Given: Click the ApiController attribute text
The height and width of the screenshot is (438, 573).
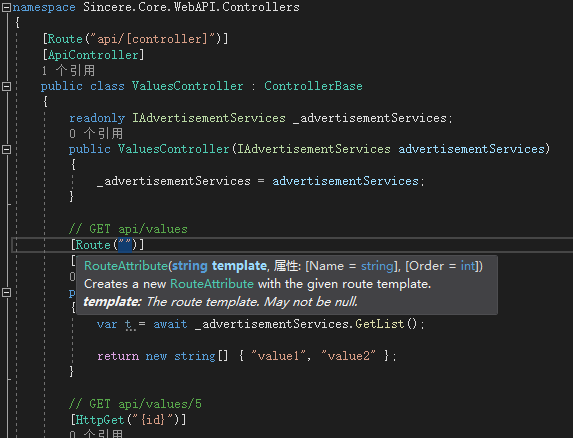Looking at the screenshot, I should (93, 55).
